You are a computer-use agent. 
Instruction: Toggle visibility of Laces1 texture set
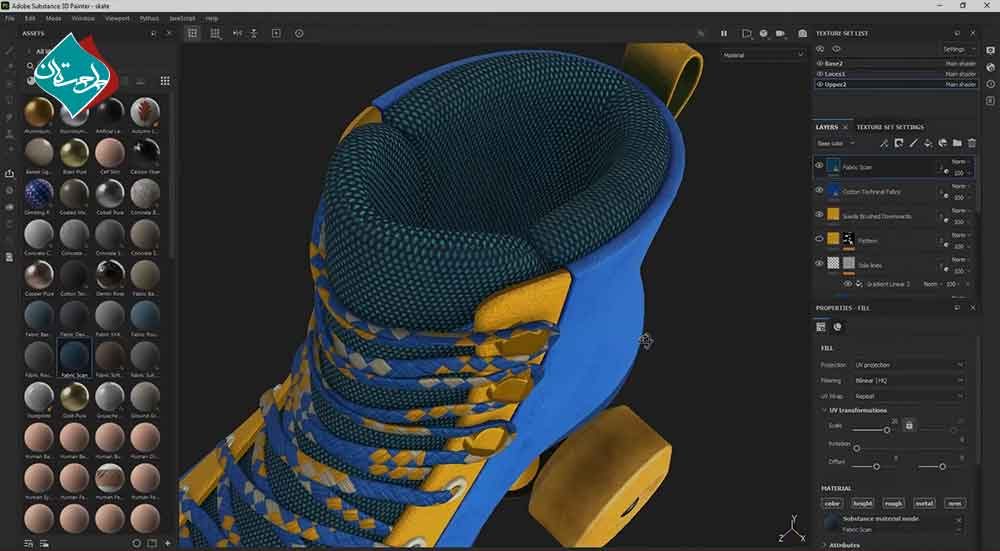[820, 74]
